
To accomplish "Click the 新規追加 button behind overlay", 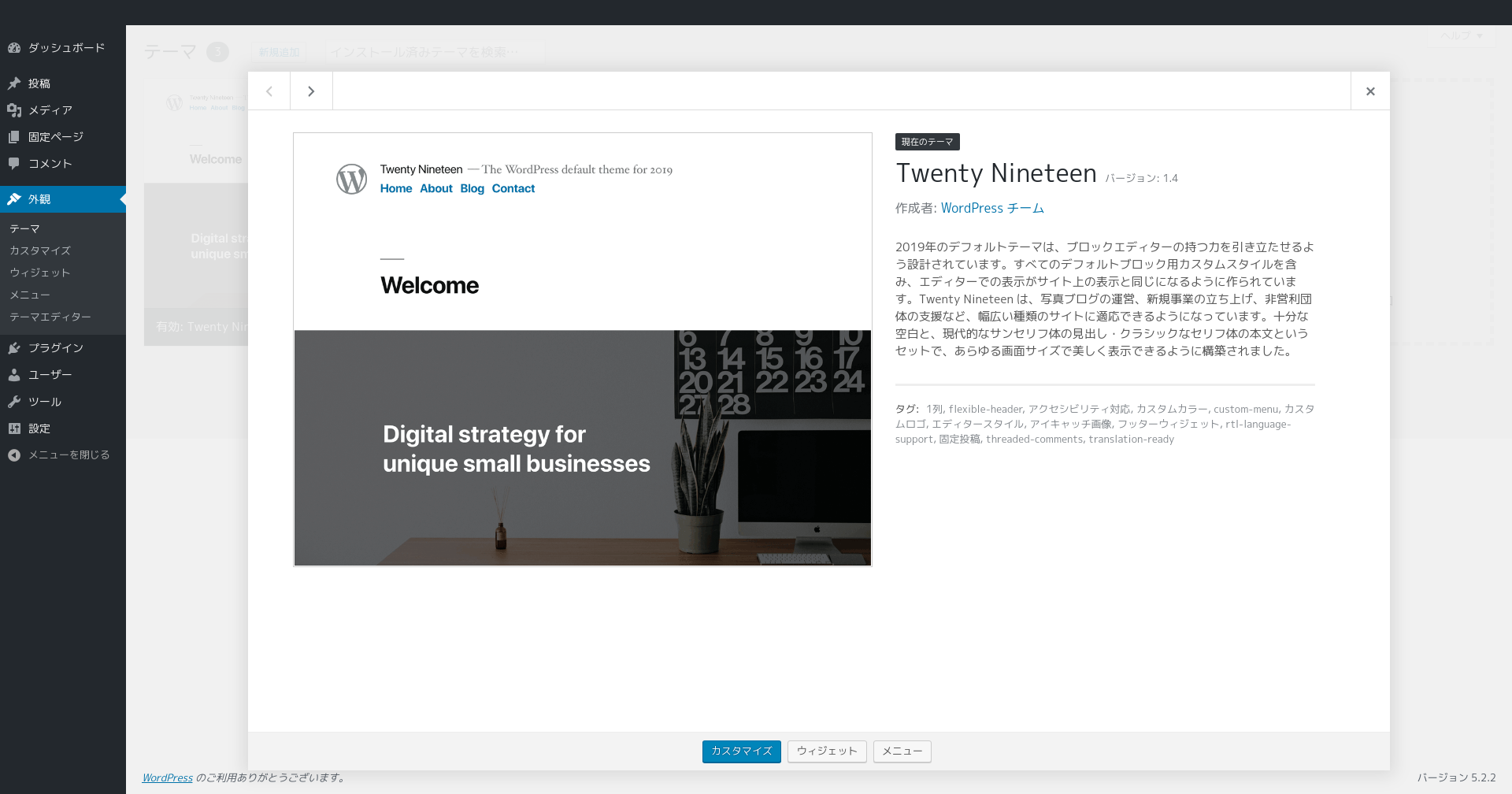I will tap(280, 52).
